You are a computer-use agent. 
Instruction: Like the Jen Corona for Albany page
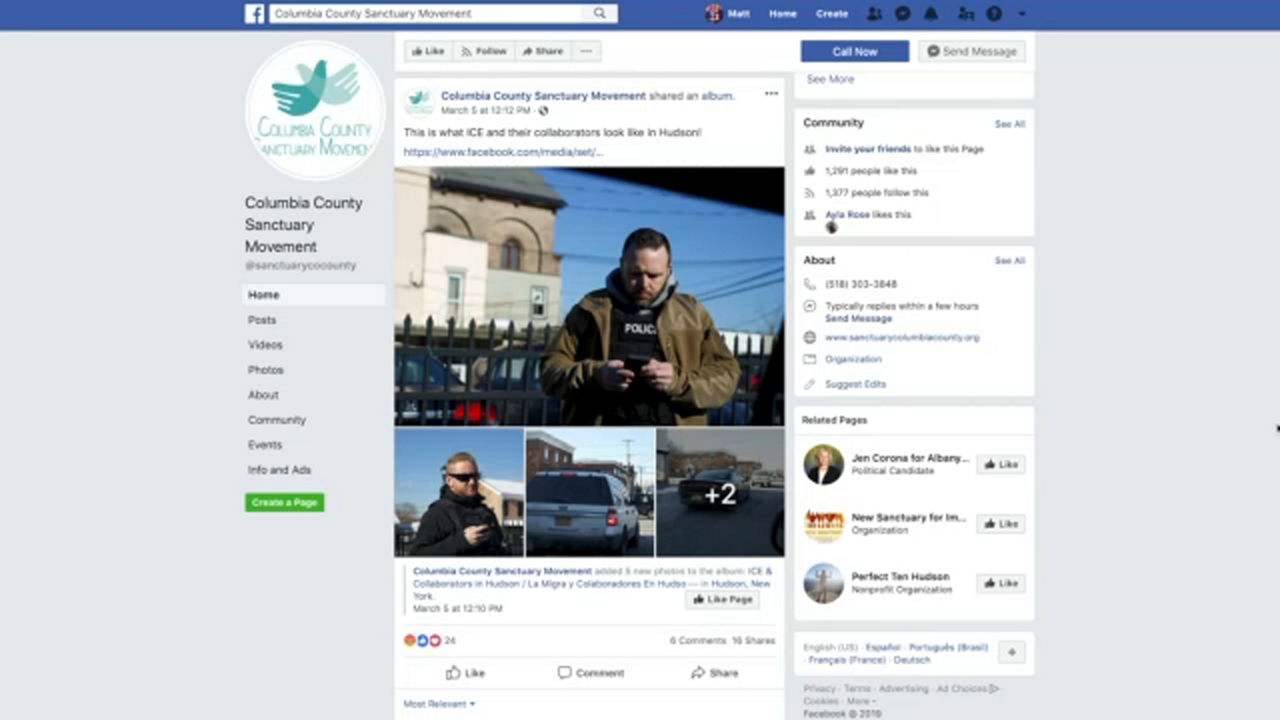tap(1000, 464)
